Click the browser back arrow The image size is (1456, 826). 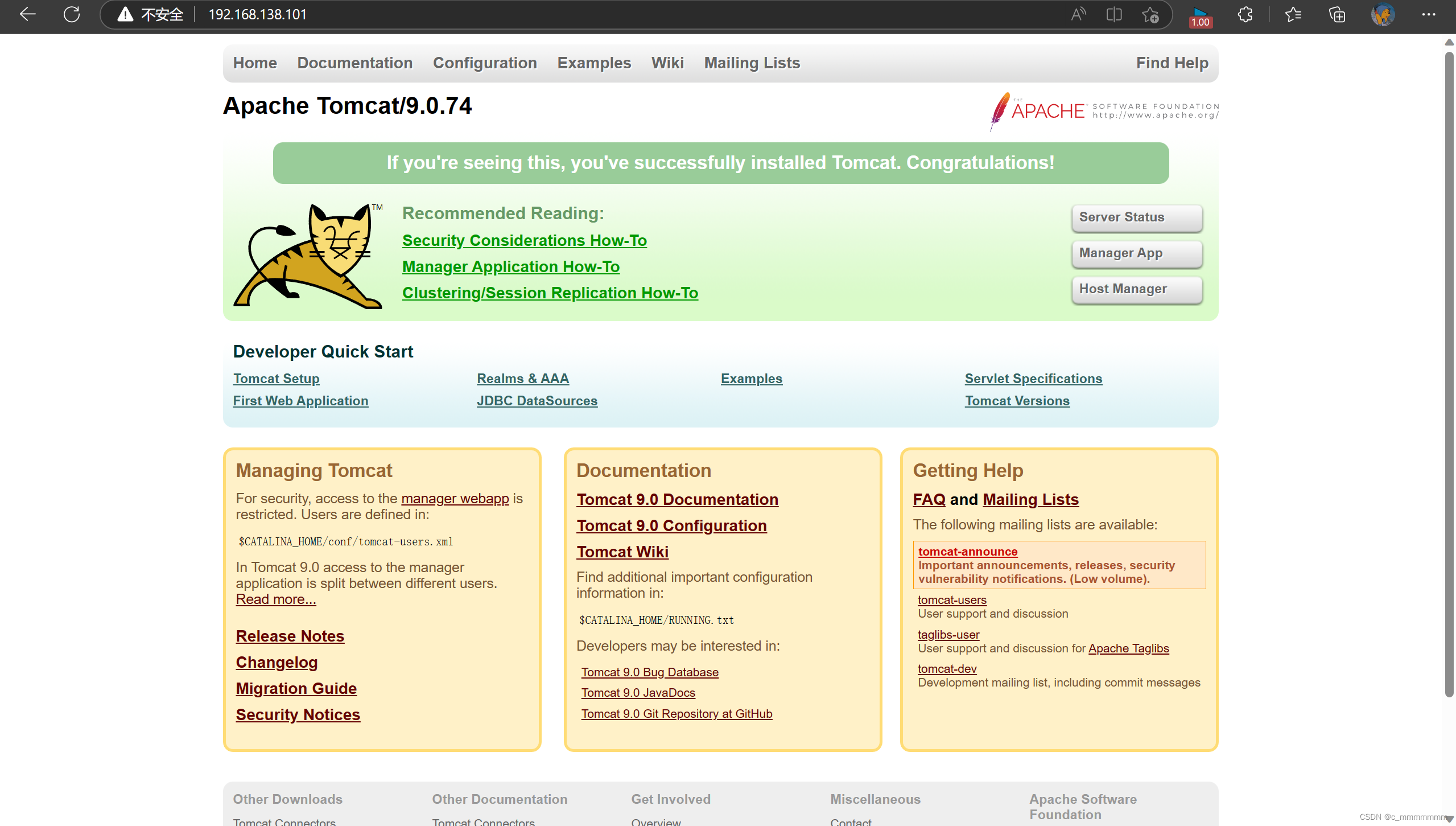(27, 14)
